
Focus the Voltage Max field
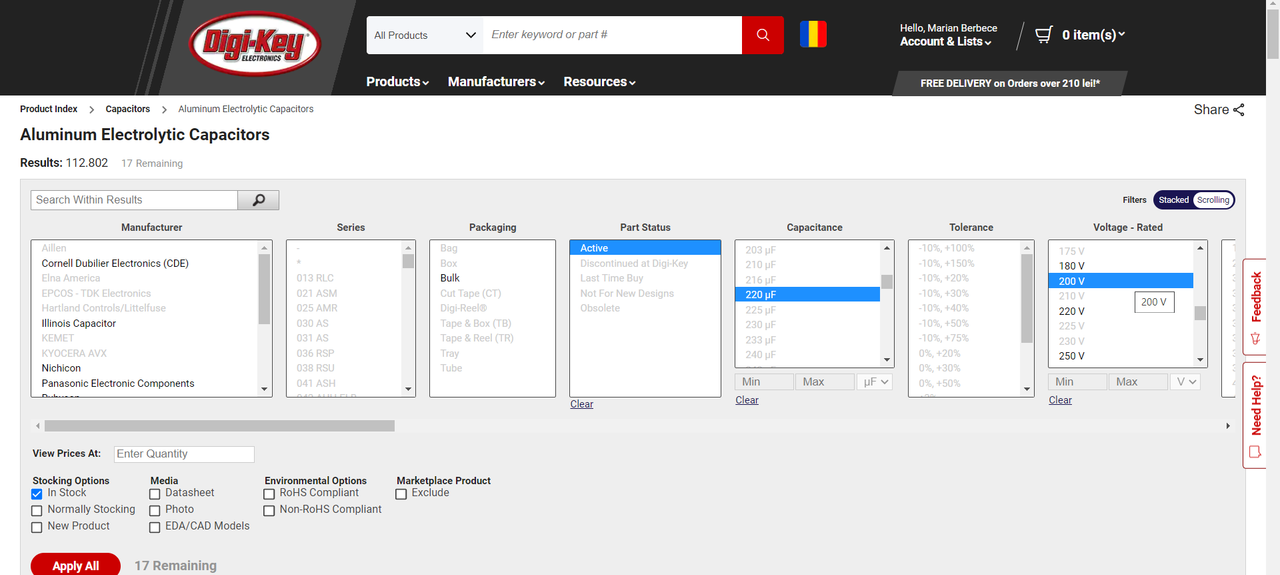coord(1139,382)
